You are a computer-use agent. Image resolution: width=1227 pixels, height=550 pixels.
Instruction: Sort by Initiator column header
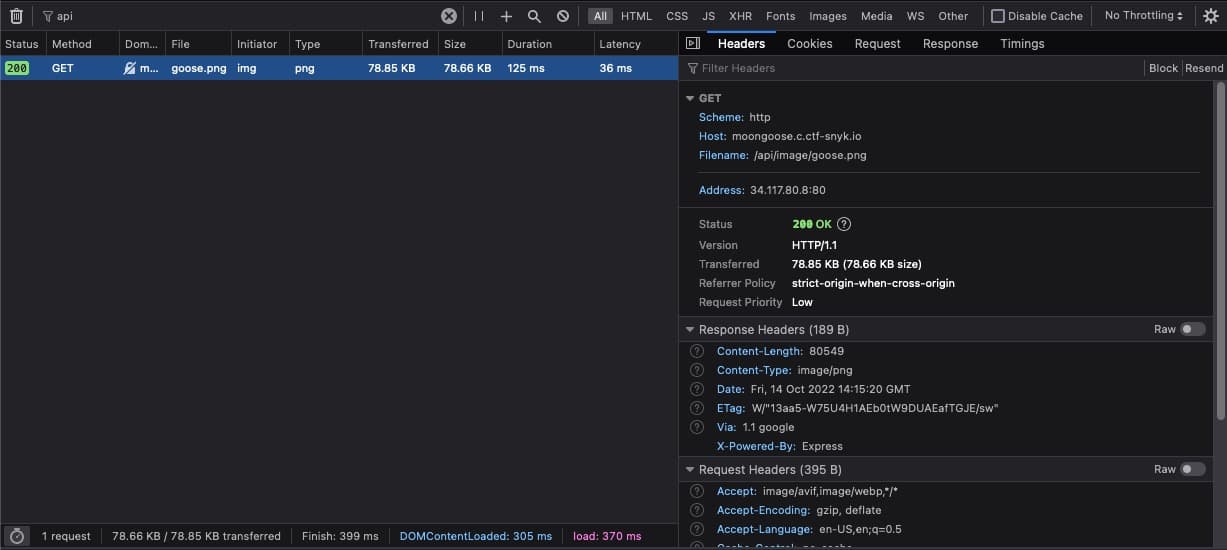(260, 44)
